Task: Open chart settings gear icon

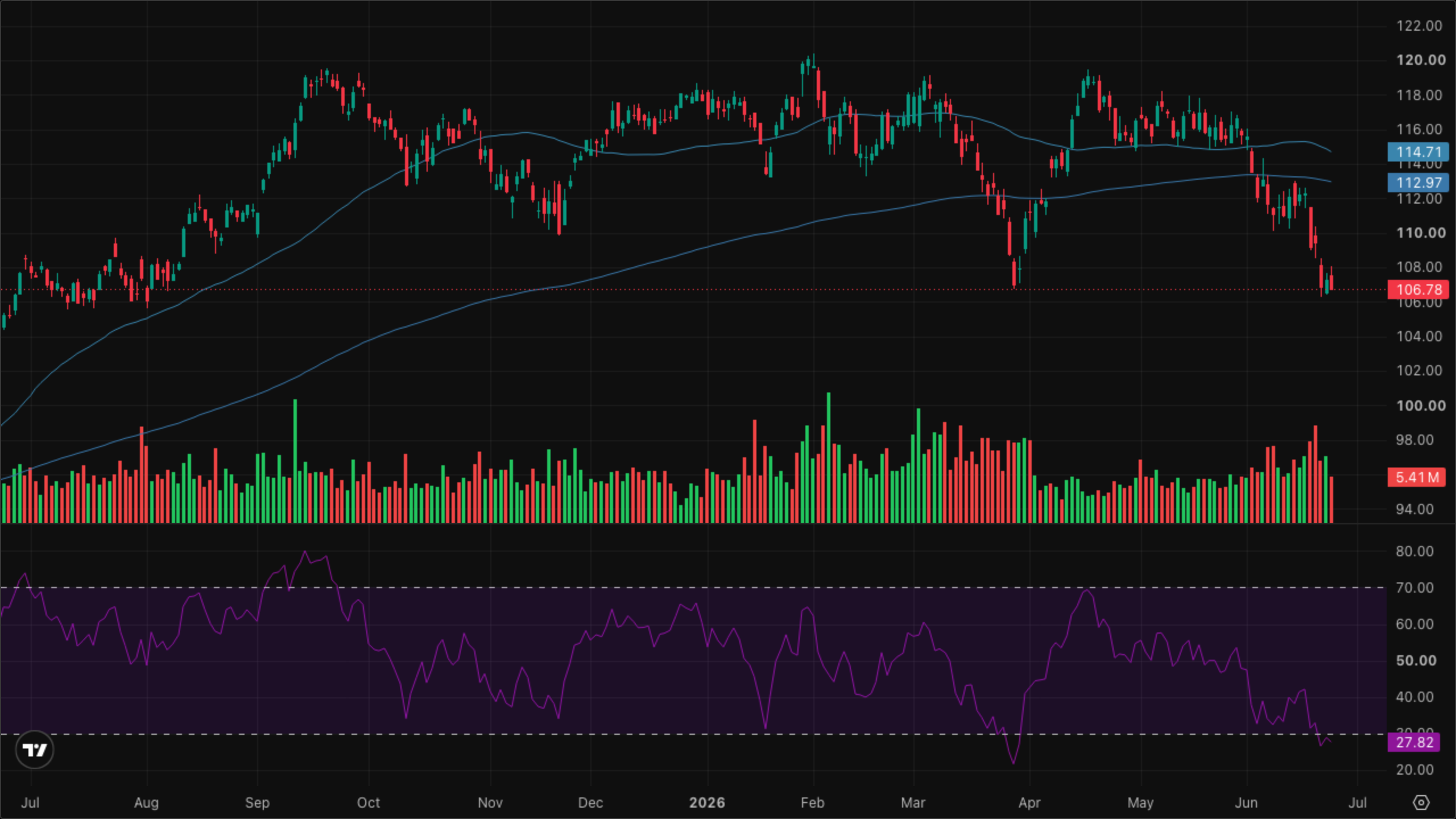Action: (1421, 803)
